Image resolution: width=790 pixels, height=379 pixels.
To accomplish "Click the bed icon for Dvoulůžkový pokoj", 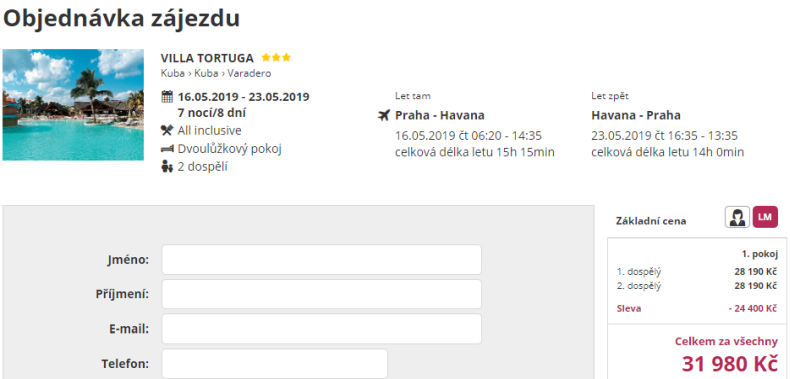I will click(x=167, y=149).
